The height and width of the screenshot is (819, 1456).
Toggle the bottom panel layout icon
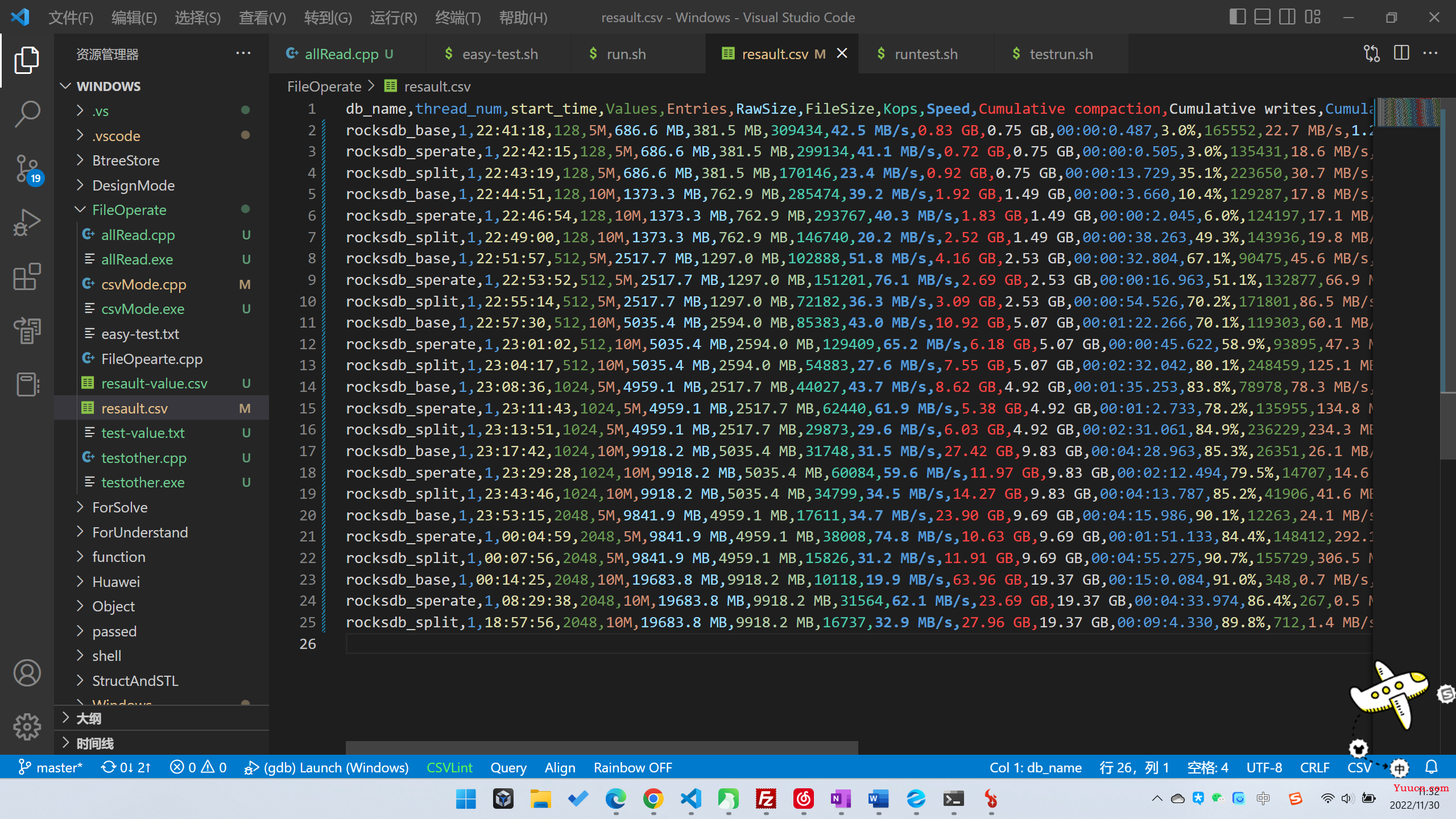(x=1263, y=17)
